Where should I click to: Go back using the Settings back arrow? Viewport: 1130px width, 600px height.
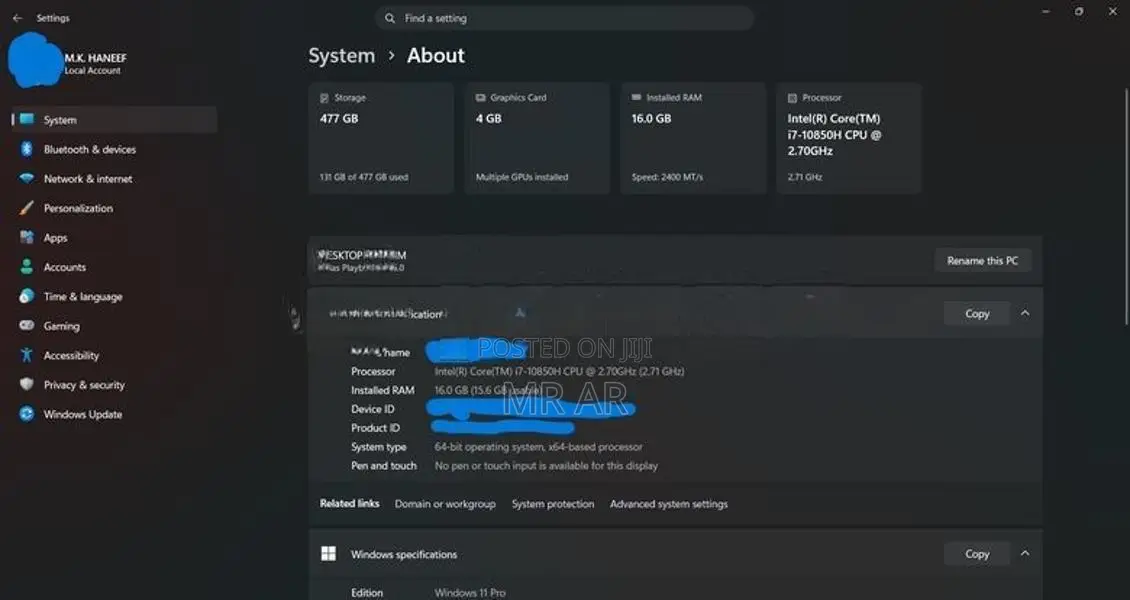[17, 18]
